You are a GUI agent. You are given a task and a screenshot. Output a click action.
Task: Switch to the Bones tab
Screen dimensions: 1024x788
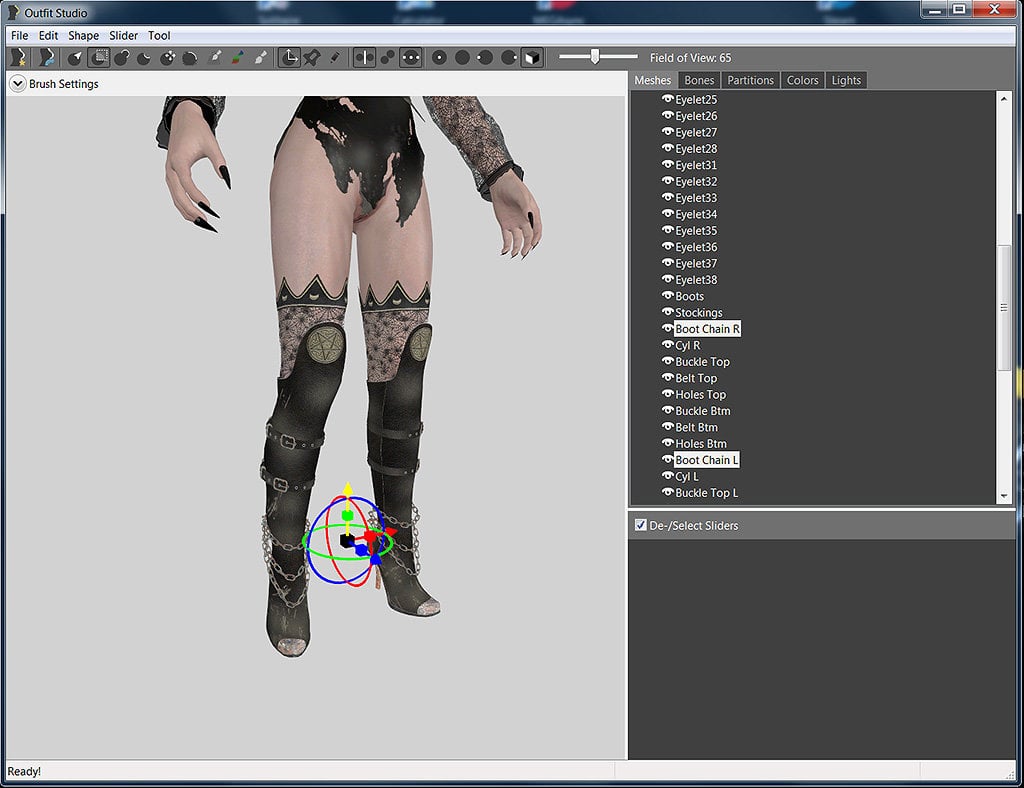(699, 80)
